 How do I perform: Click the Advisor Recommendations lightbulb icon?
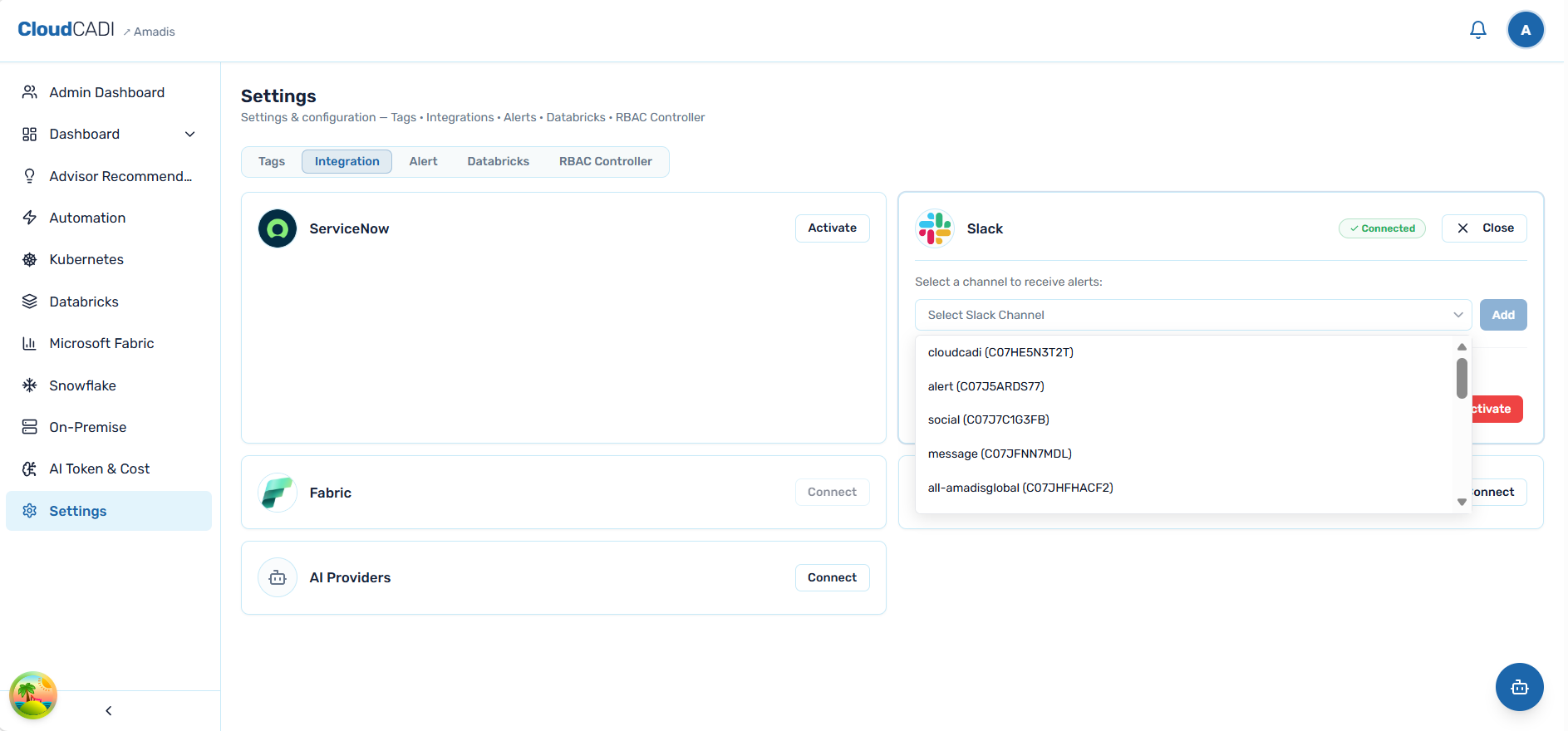30,176
